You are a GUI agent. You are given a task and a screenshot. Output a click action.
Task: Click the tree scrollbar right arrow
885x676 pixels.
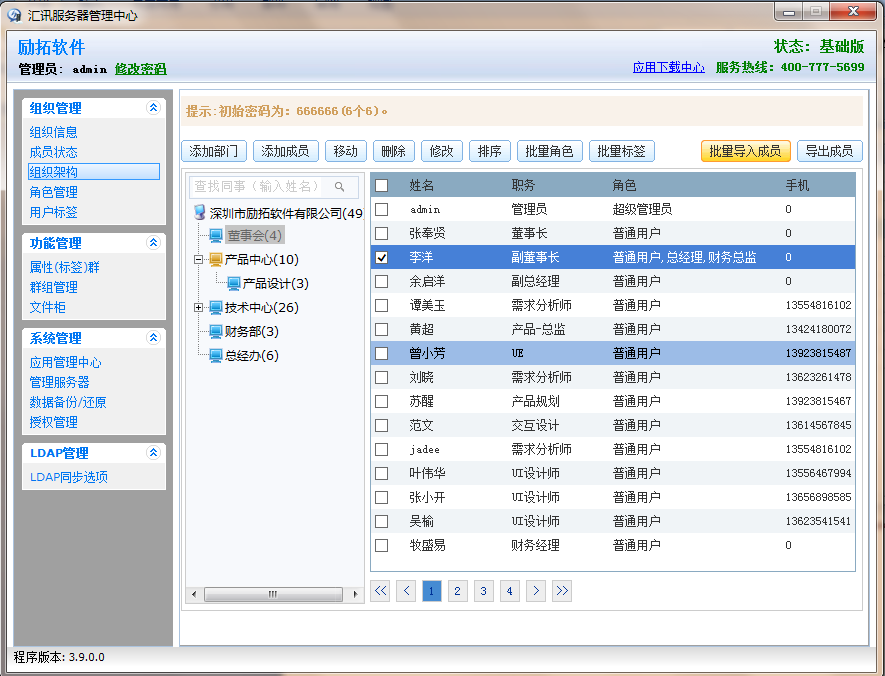tap(355, 594)
